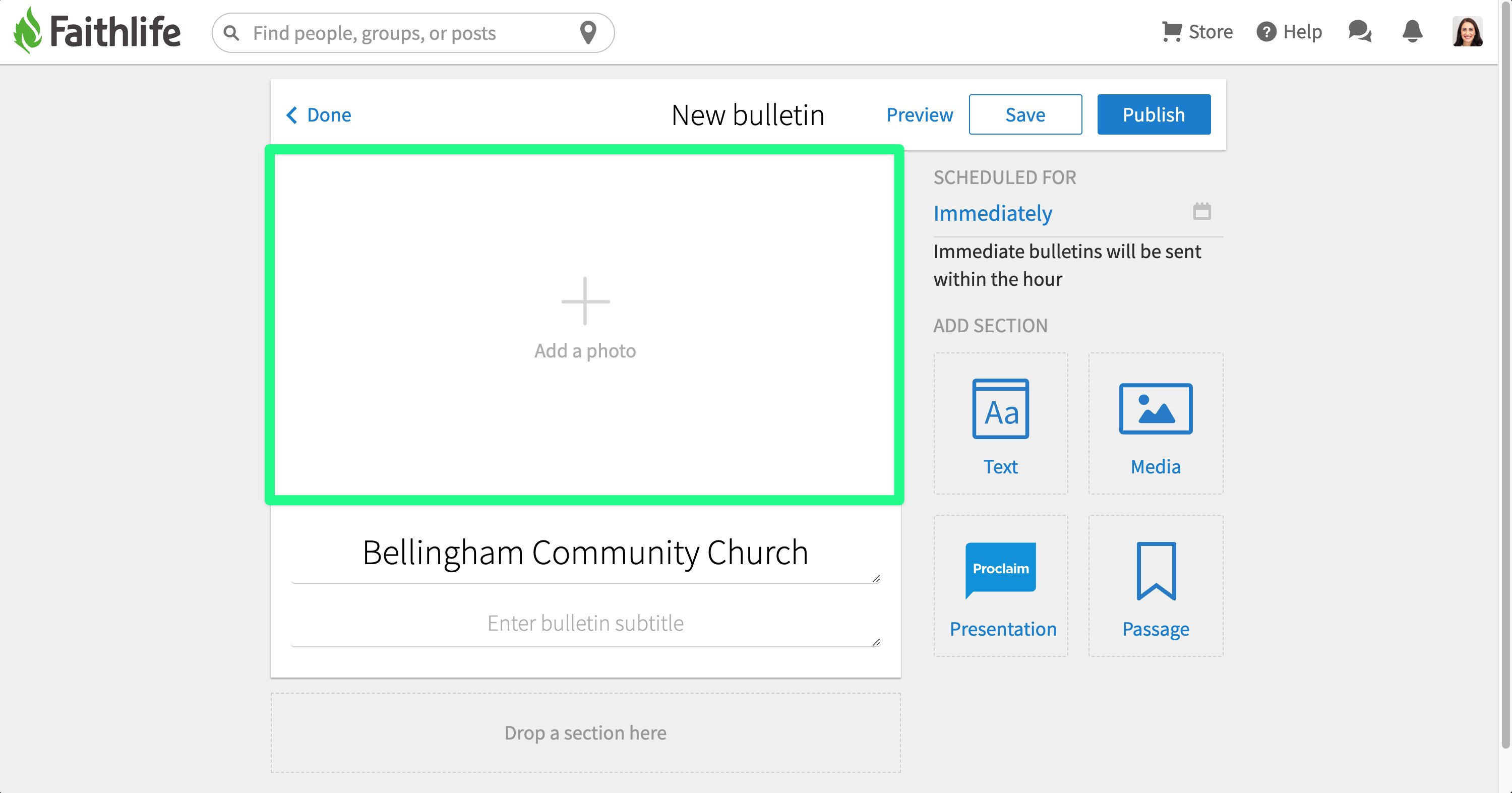Add a Passage section via bookmark icon
This screenshot has width=1512, height=793.
[x=1156, y=571]
